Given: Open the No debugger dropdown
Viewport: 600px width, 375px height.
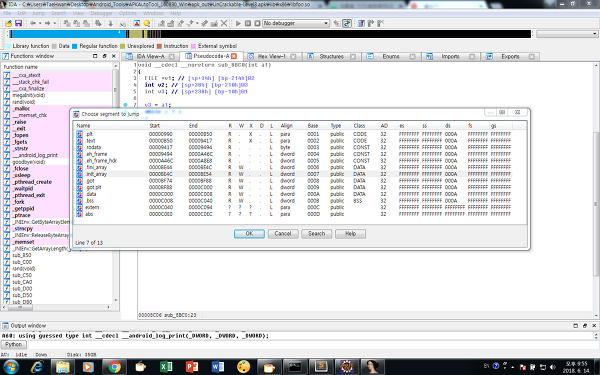Looking at the screenshot, I should click(296, 23).
